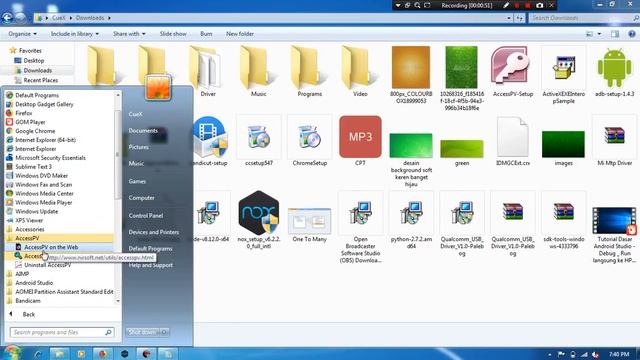Click the Slide show toolbar button

coord(173,34)
